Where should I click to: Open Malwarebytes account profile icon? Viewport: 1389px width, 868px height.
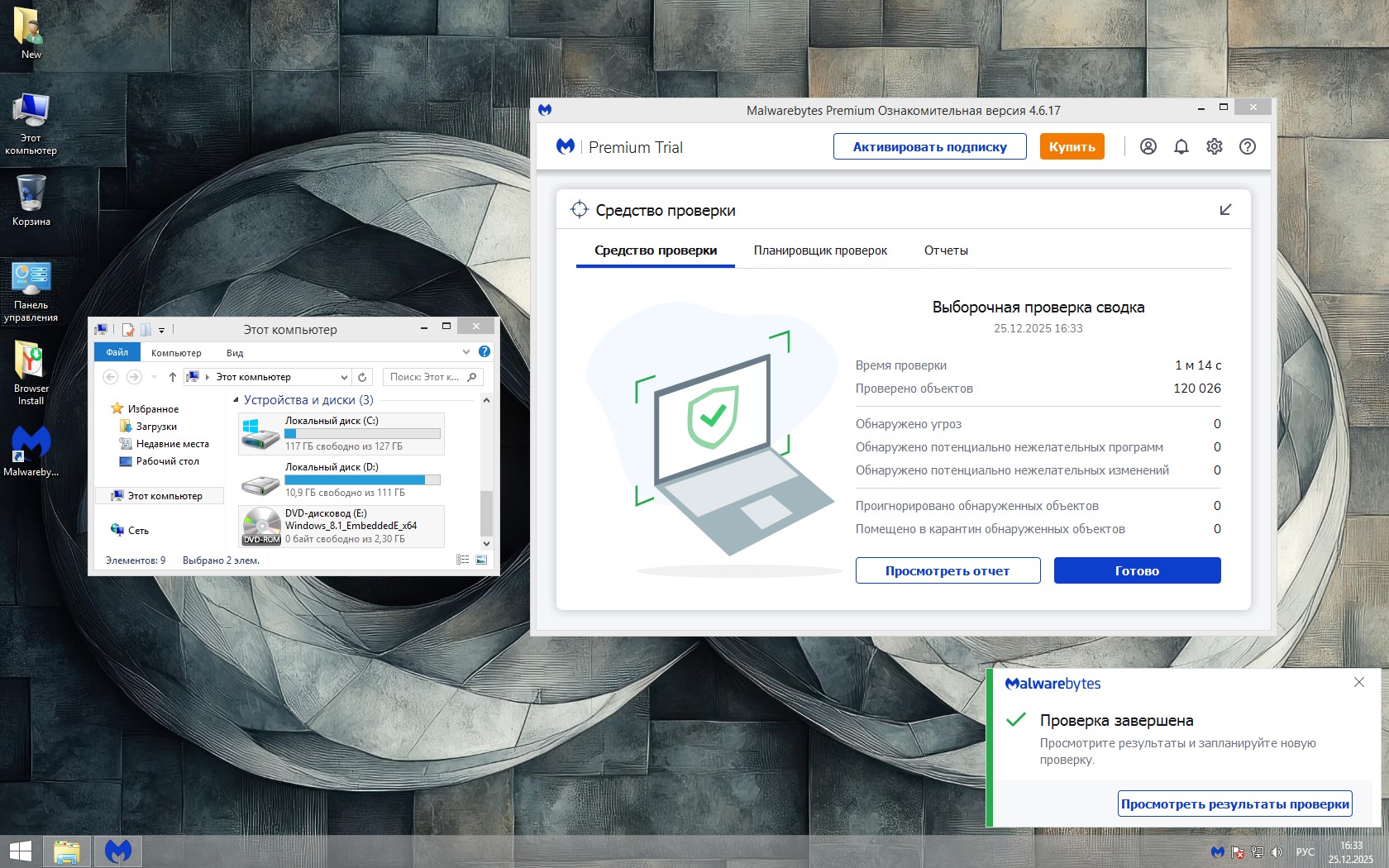click(1148, 146)
